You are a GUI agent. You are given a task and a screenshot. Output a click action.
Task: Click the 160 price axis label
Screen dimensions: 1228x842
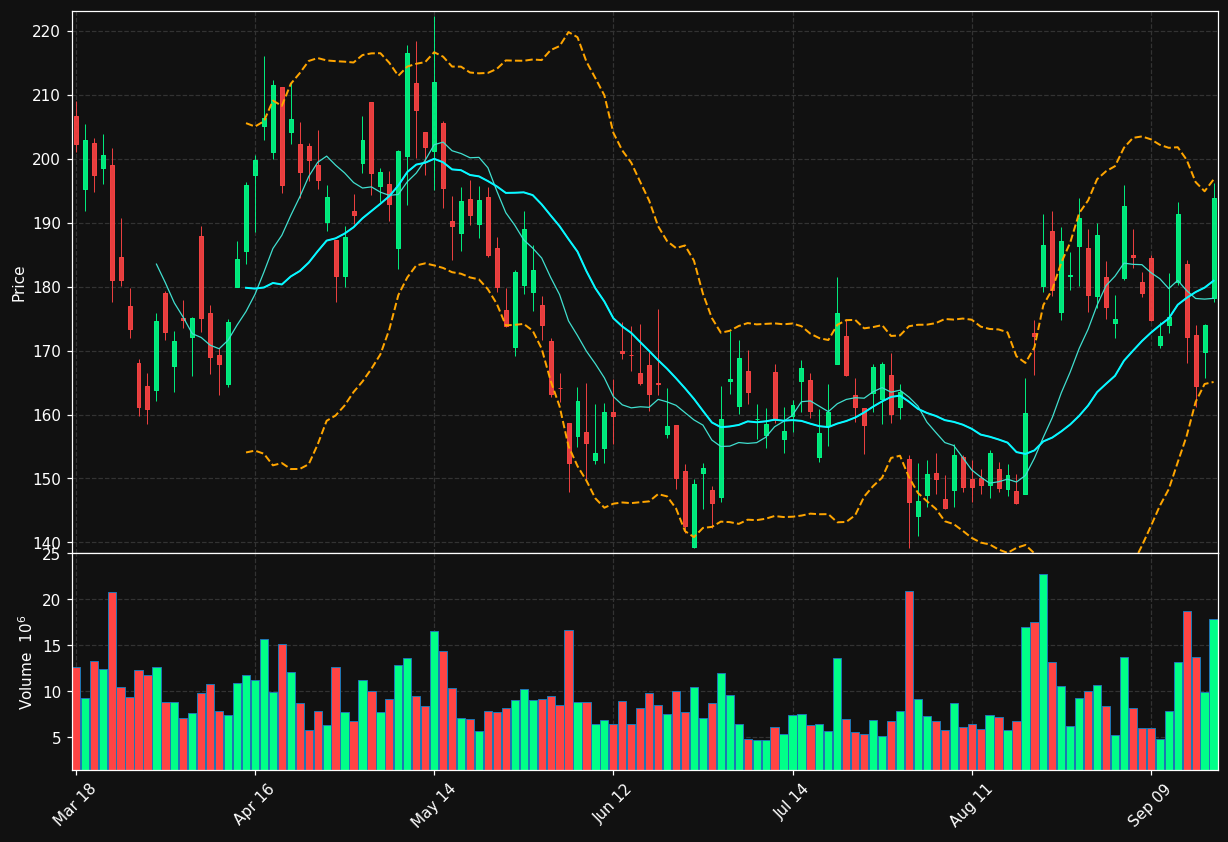click(x=46, y=415)
